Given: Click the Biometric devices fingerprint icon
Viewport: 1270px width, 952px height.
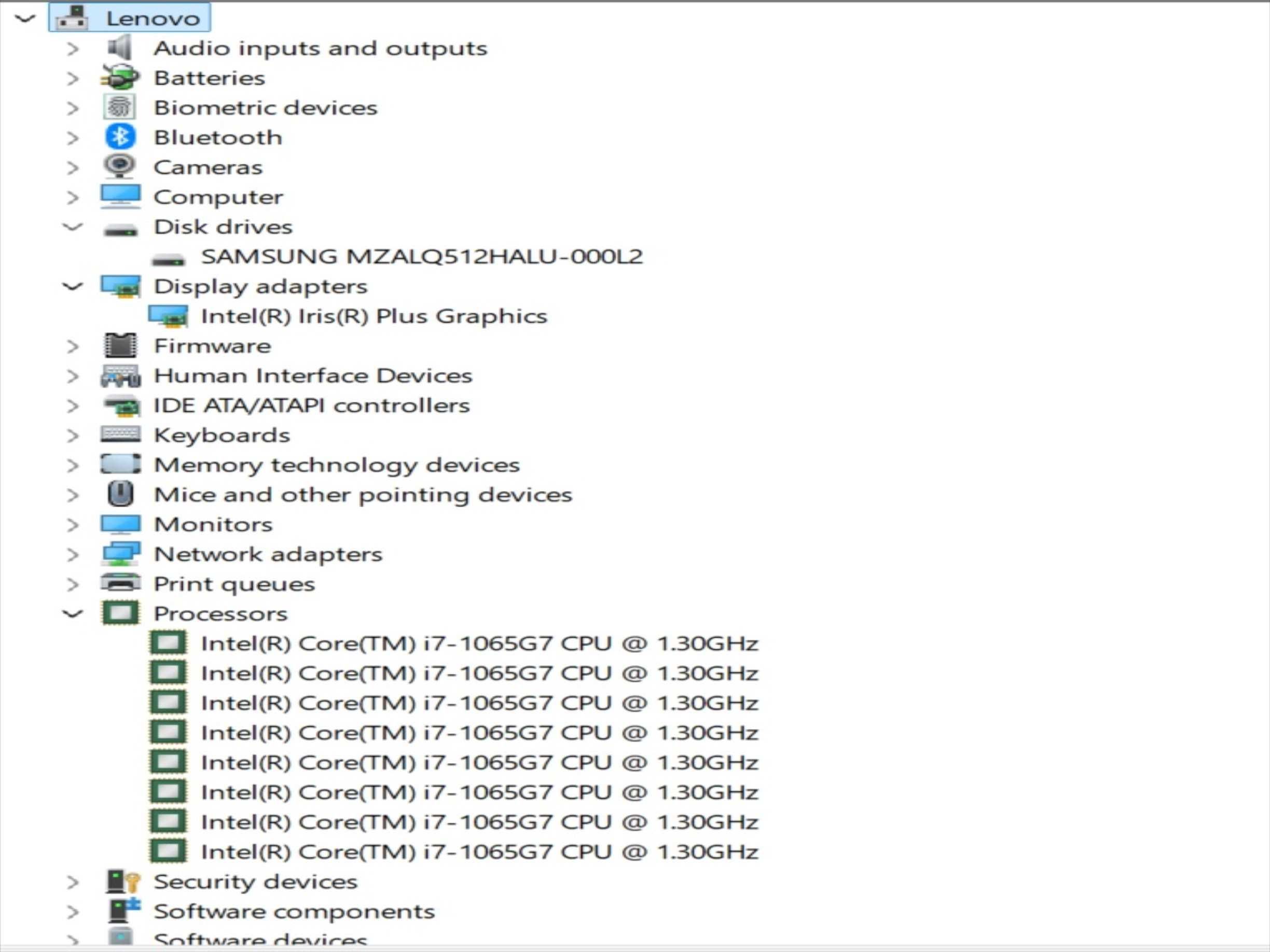Looking at the screenshot, I should point(119,107).
